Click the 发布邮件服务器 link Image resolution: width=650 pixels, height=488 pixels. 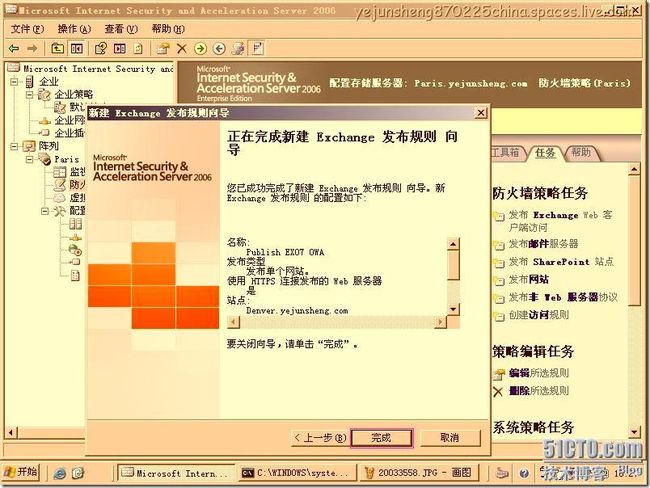point(543,244)
